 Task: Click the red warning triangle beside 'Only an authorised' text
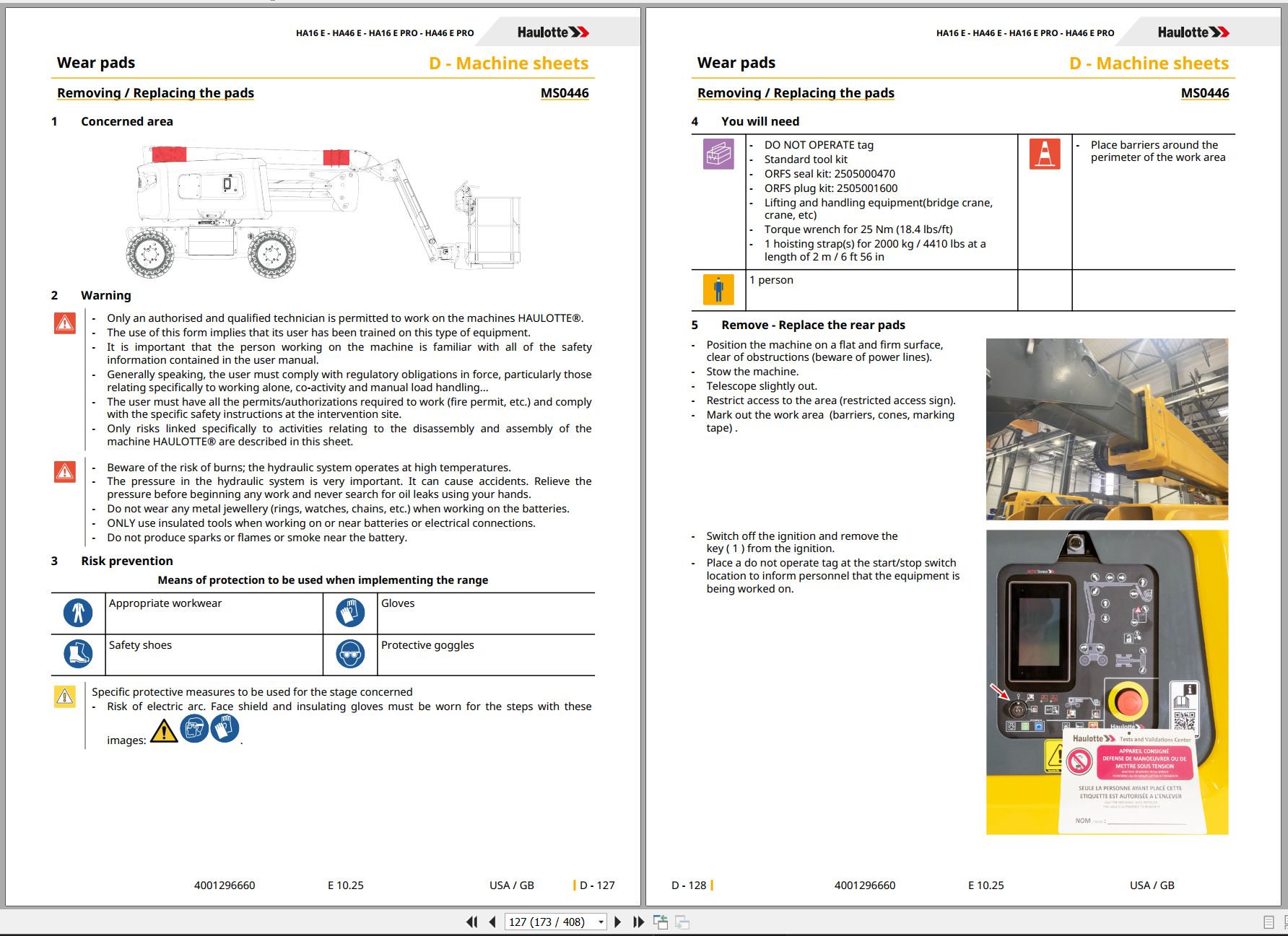(65, 323)
